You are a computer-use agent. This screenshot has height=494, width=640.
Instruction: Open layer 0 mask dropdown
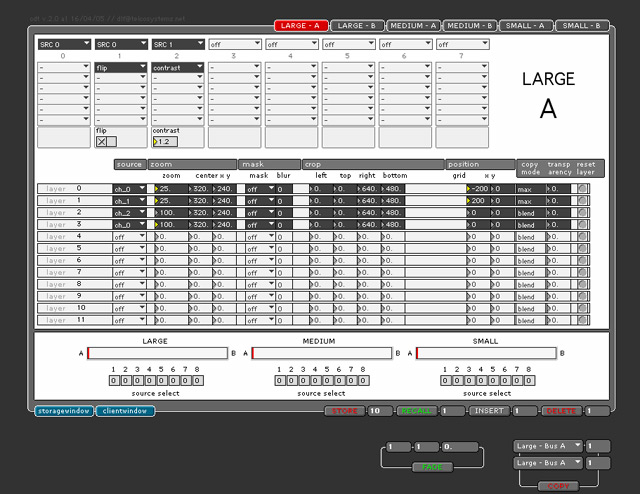(x=260, y=189)
